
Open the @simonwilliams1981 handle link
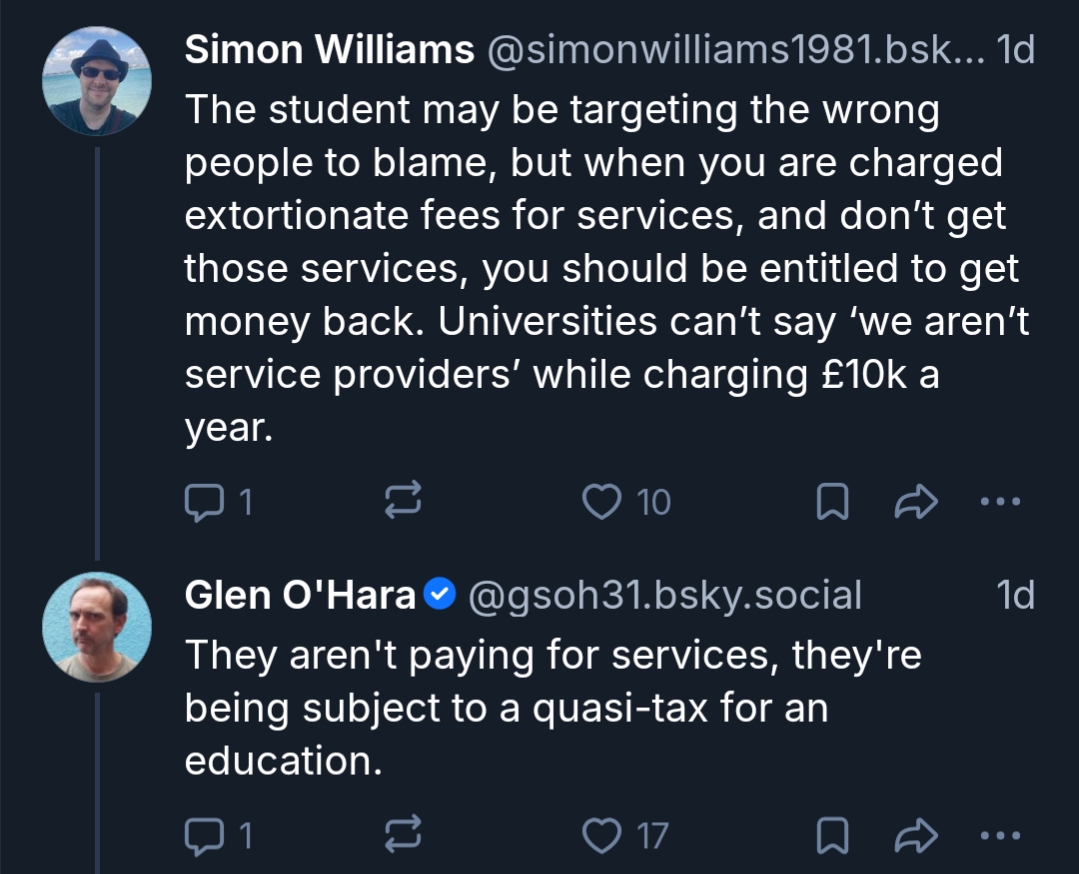coord(735,51)
